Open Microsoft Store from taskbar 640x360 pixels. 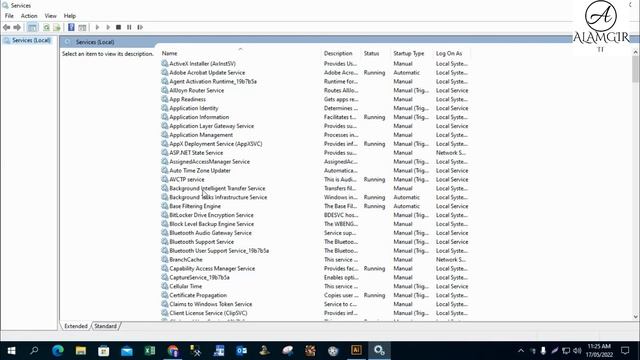pos(104,351)
